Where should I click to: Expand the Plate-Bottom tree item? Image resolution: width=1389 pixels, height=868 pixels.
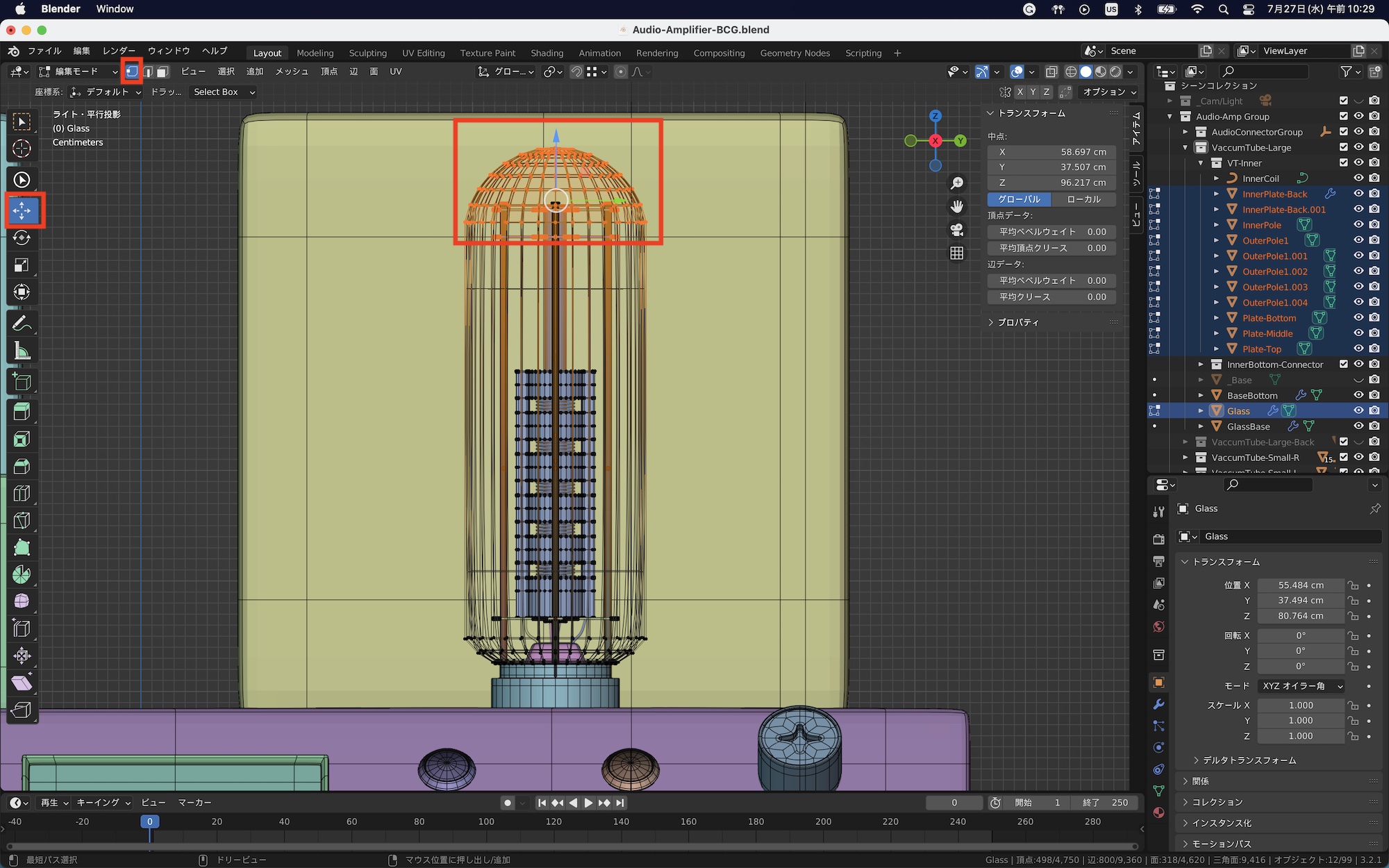(x=1216, y=318)
